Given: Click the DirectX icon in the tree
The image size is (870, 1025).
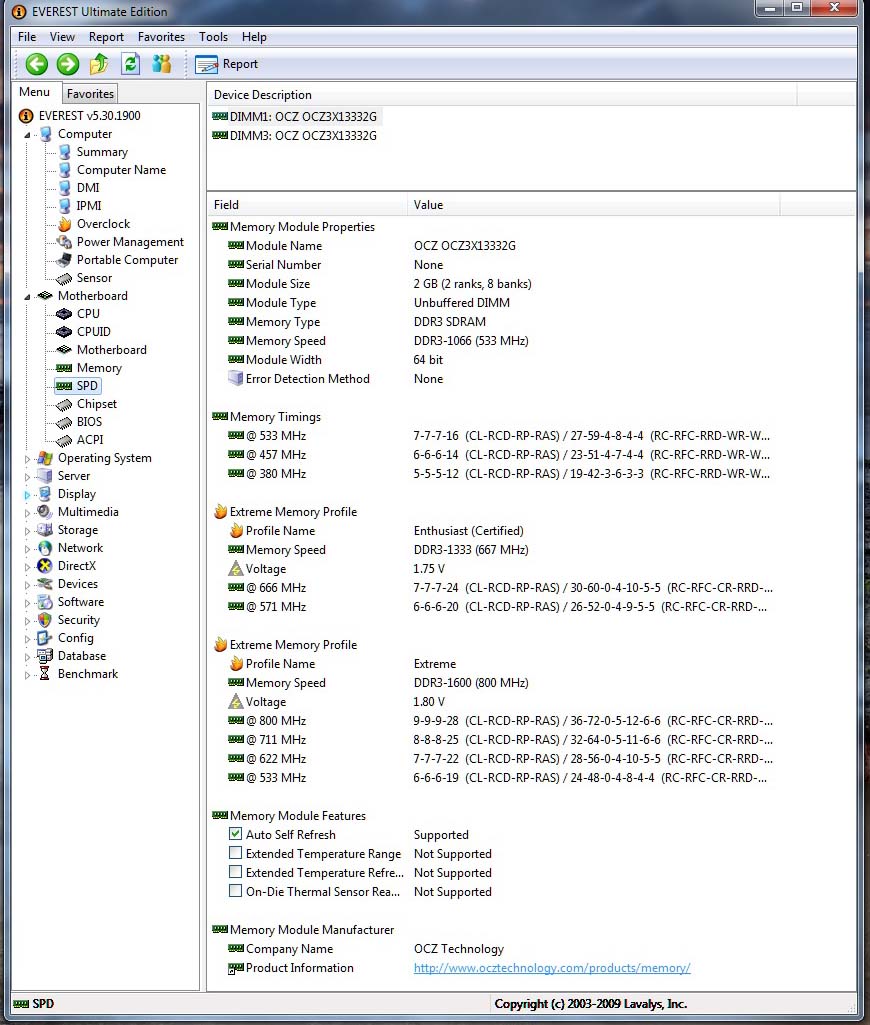Looking at the screenshot, I should point(44,566).
